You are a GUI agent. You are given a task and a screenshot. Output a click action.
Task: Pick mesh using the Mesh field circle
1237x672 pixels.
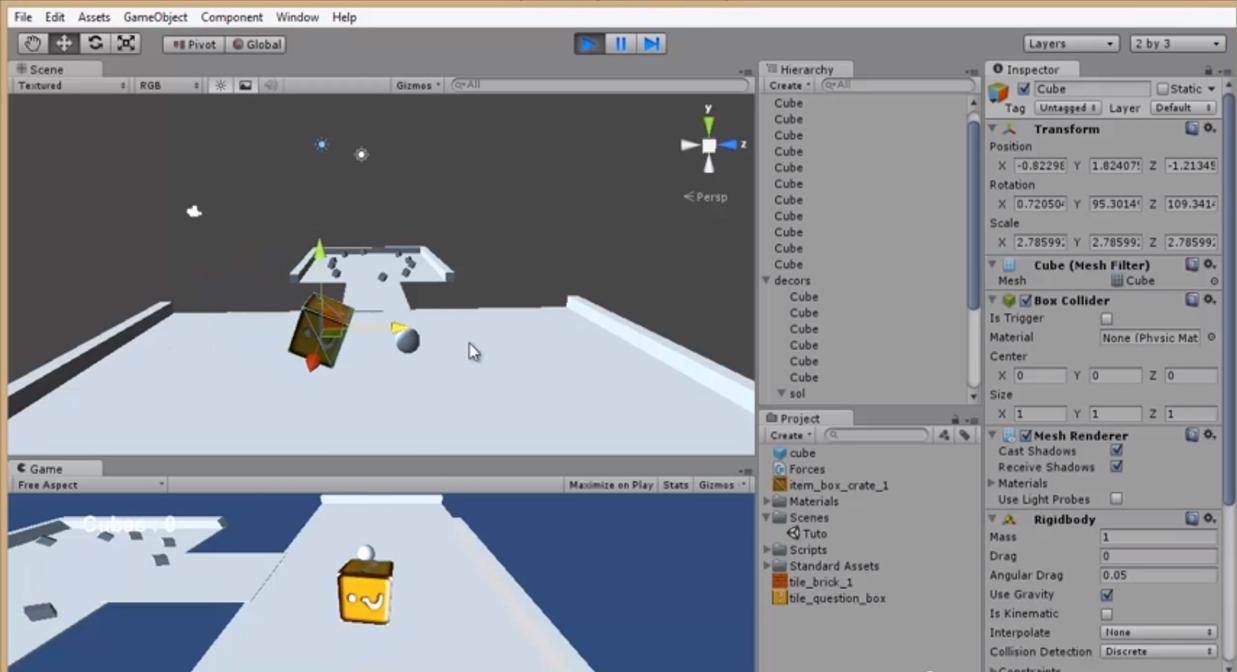point(1213,282)
